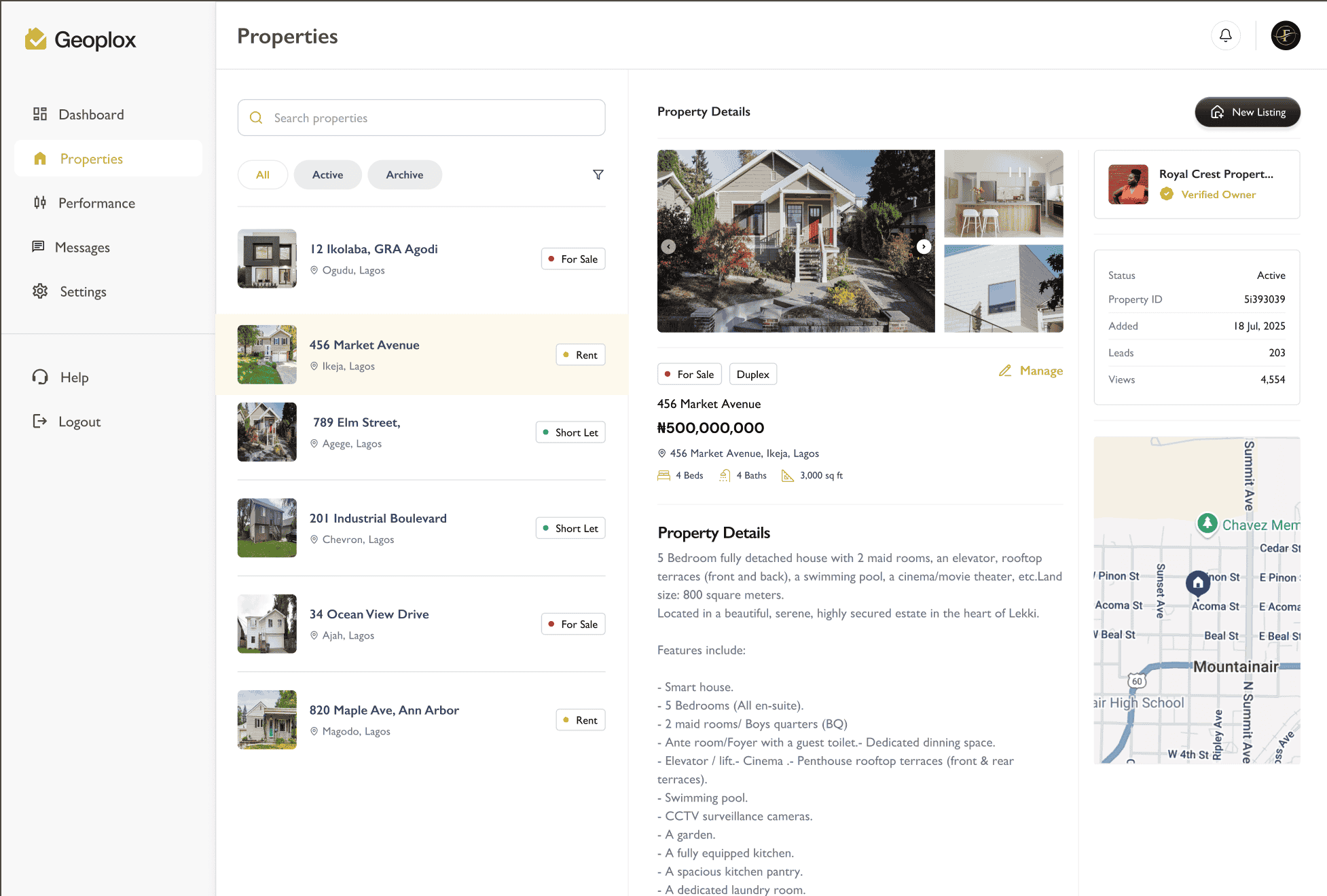Click the Verified Owner badge icon
1327x896 pixels.
point(1167,194)
